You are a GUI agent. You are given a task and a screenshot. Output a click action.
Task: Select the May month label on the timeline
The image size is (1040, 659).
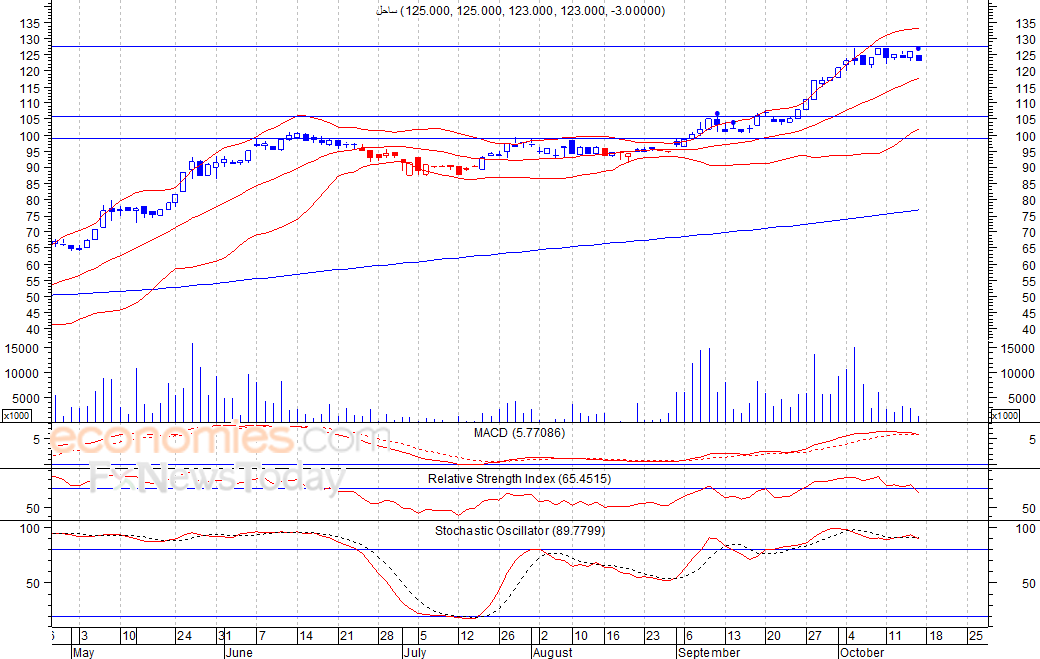pyautogui.click(x=83, y=652)
